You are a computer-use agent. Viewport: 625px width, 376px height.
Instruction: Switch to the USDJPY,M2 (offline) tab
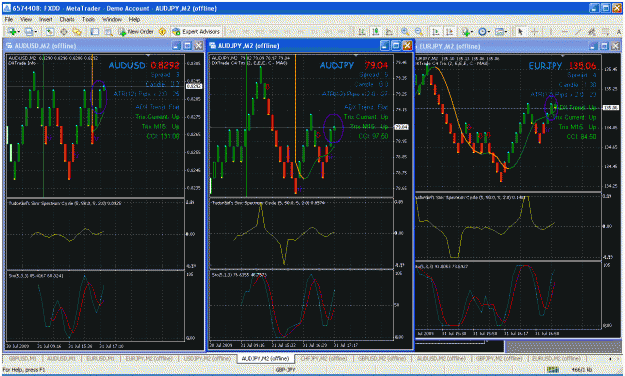coord(207,359)
